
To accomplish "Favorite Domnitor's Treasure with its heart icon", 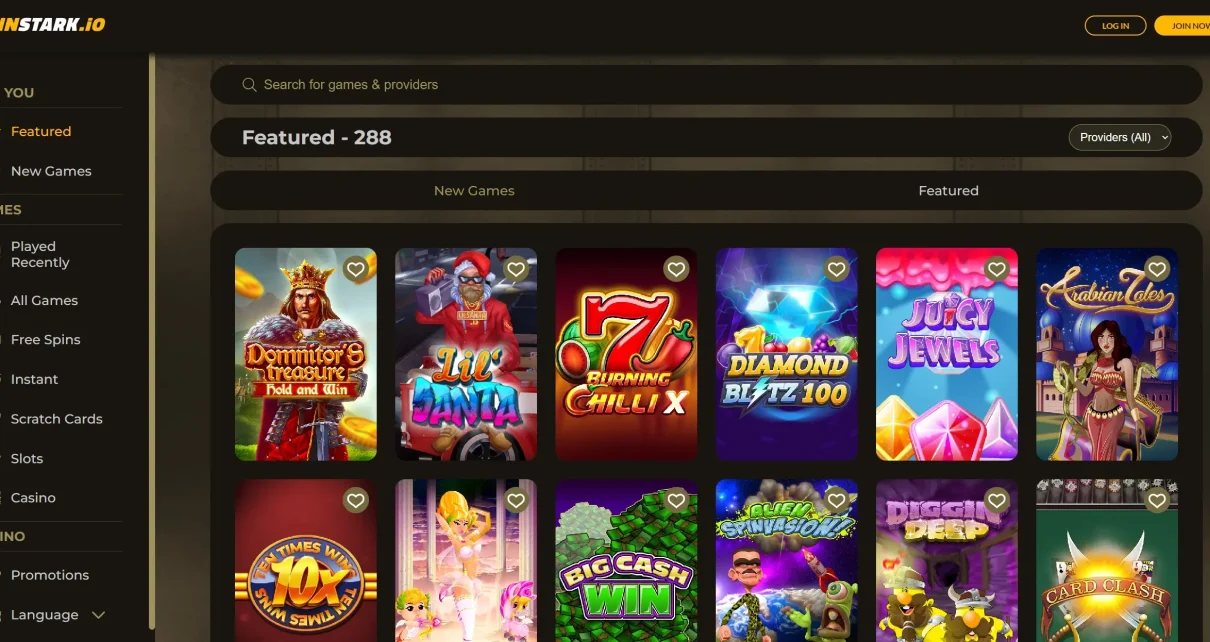I will coord(356,269).
